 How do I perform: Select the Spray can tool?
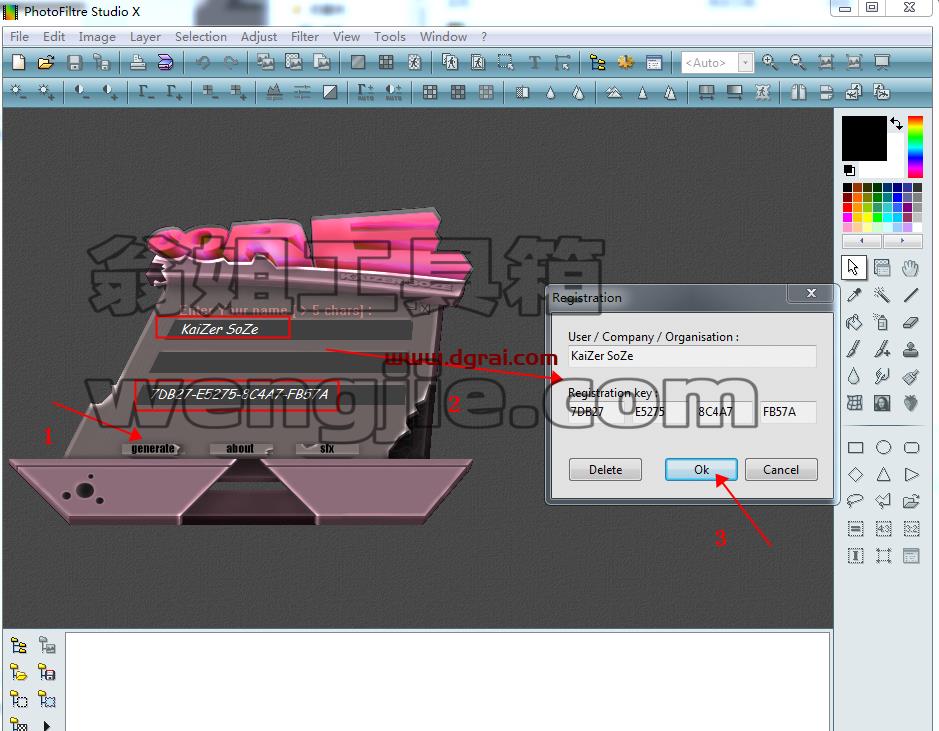882,323
